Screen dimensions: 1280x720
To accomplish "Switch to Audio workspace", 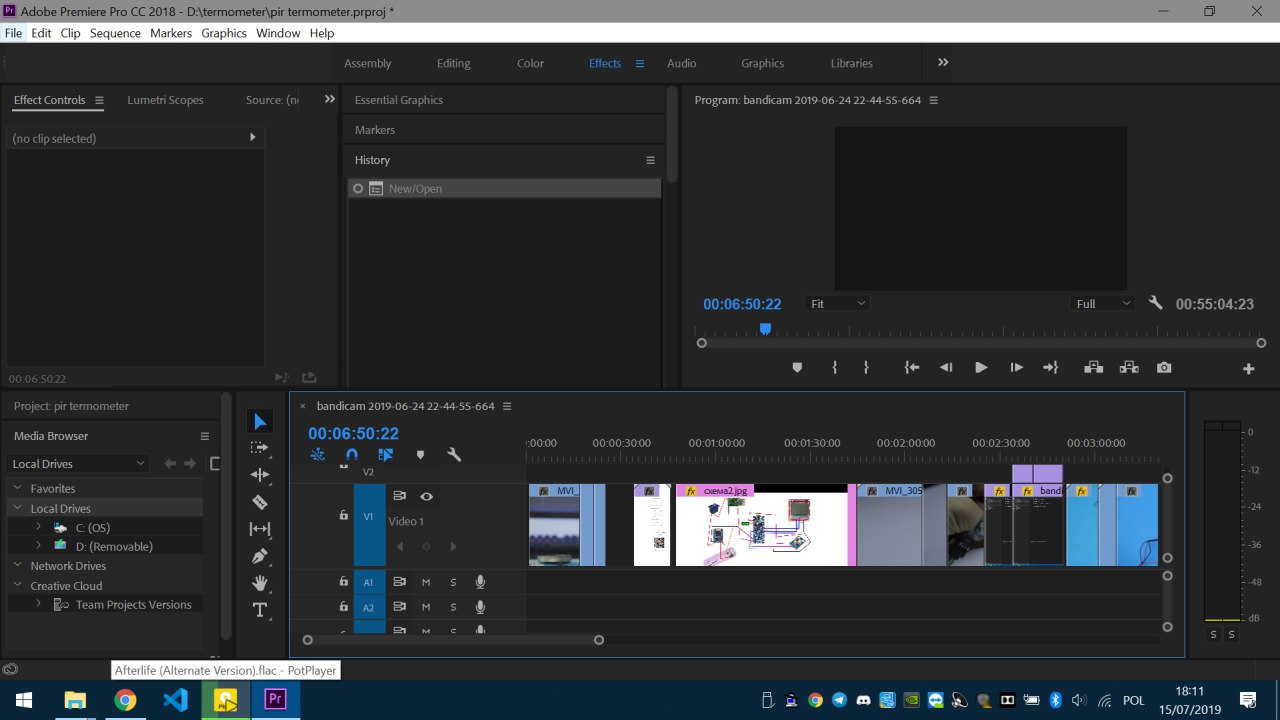I will click(x=681, y=63).
